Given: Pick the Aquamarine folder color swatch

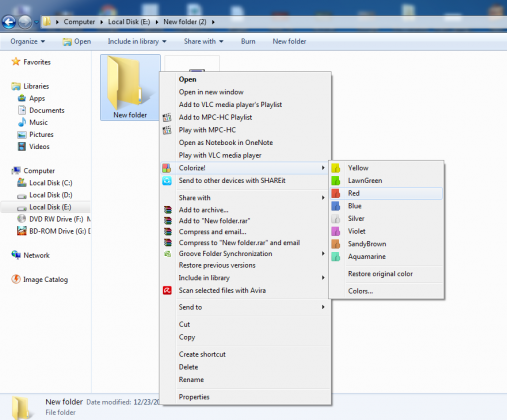Looking at the screenshot, I should 335,257.
